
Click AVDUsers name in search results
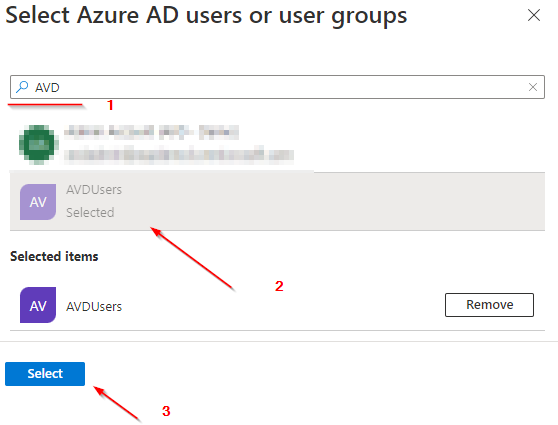[94, 190]
